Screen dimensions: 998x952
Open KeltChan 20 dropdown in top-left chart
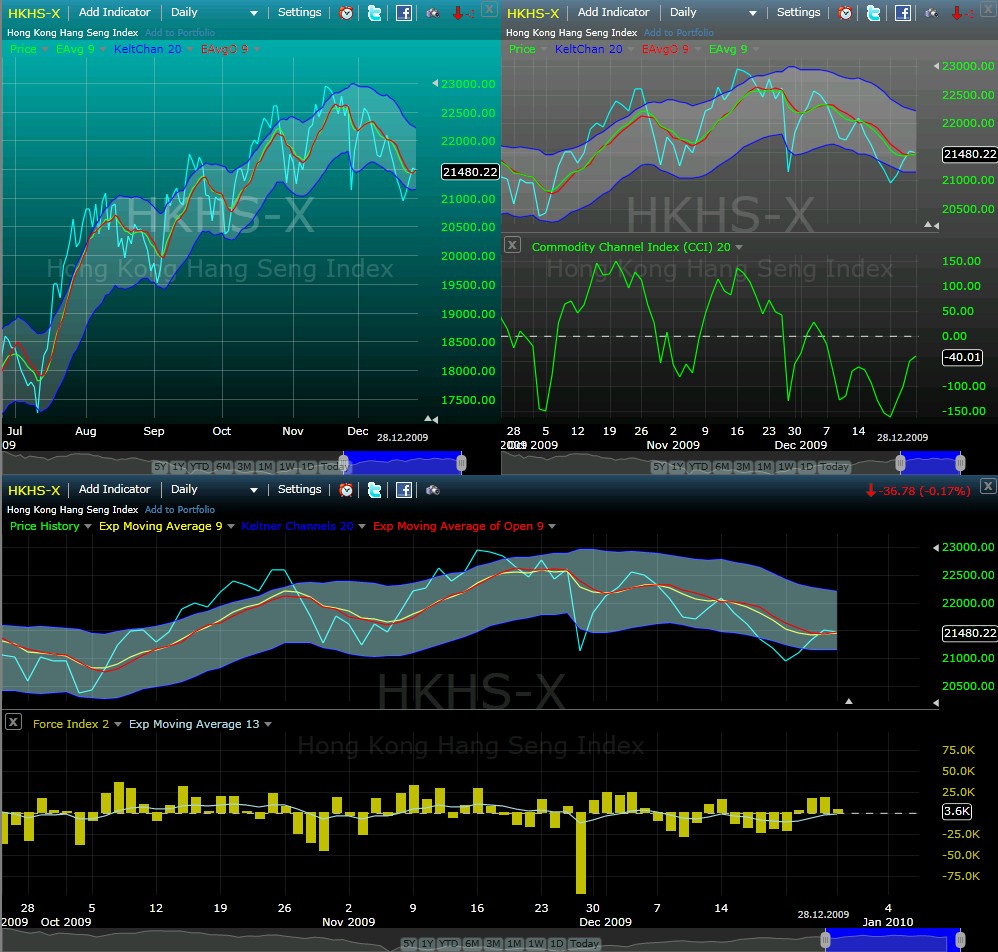(190, 49)
